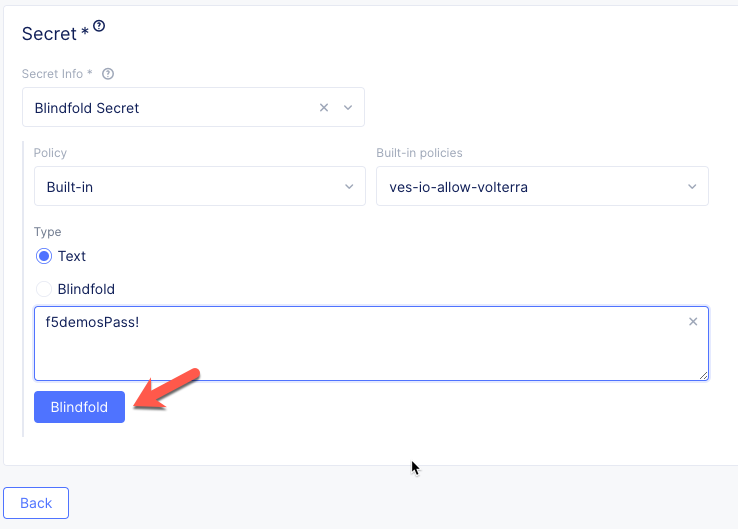Click the "Text" radio option label
The height and width of the screenshot is (529, 738).
pyautogui.click(x=72, y=256)
